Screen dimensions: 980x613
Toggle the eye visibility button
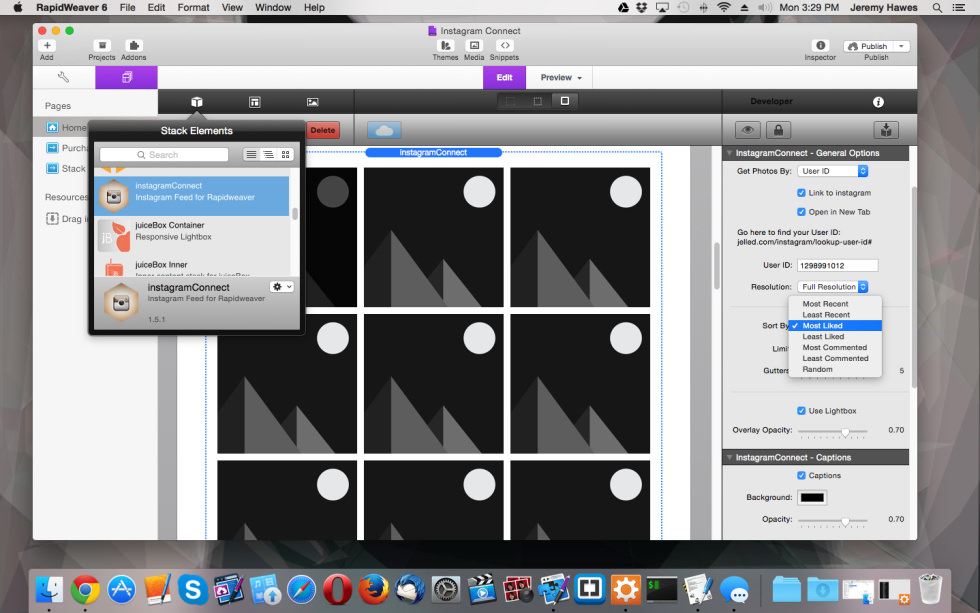748,130
